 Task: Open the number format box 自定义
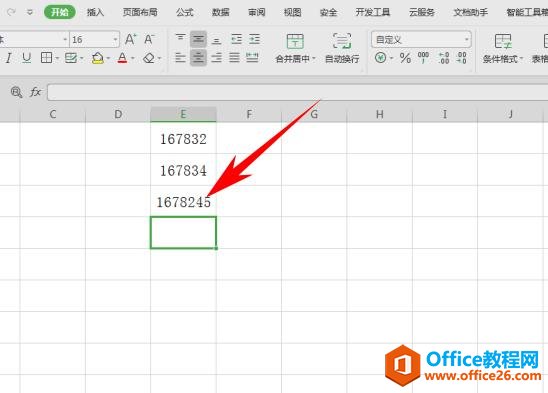[421, 39]
